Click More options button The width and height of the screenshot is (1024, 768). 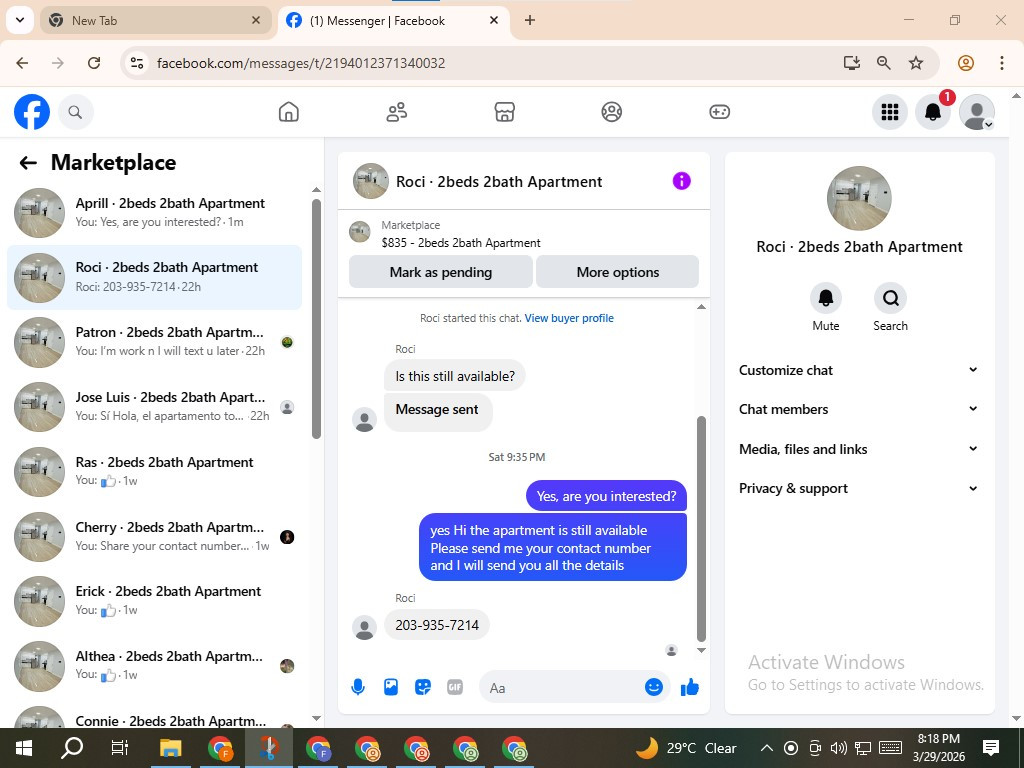618,272
